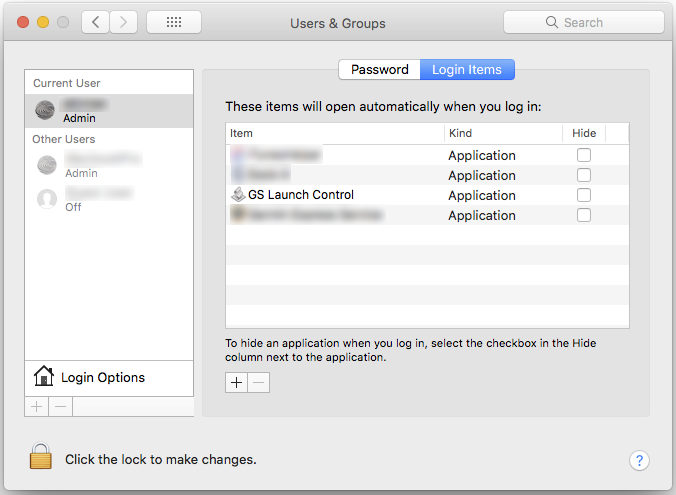Go back with the left arrow button

click(x=95, y=22)
